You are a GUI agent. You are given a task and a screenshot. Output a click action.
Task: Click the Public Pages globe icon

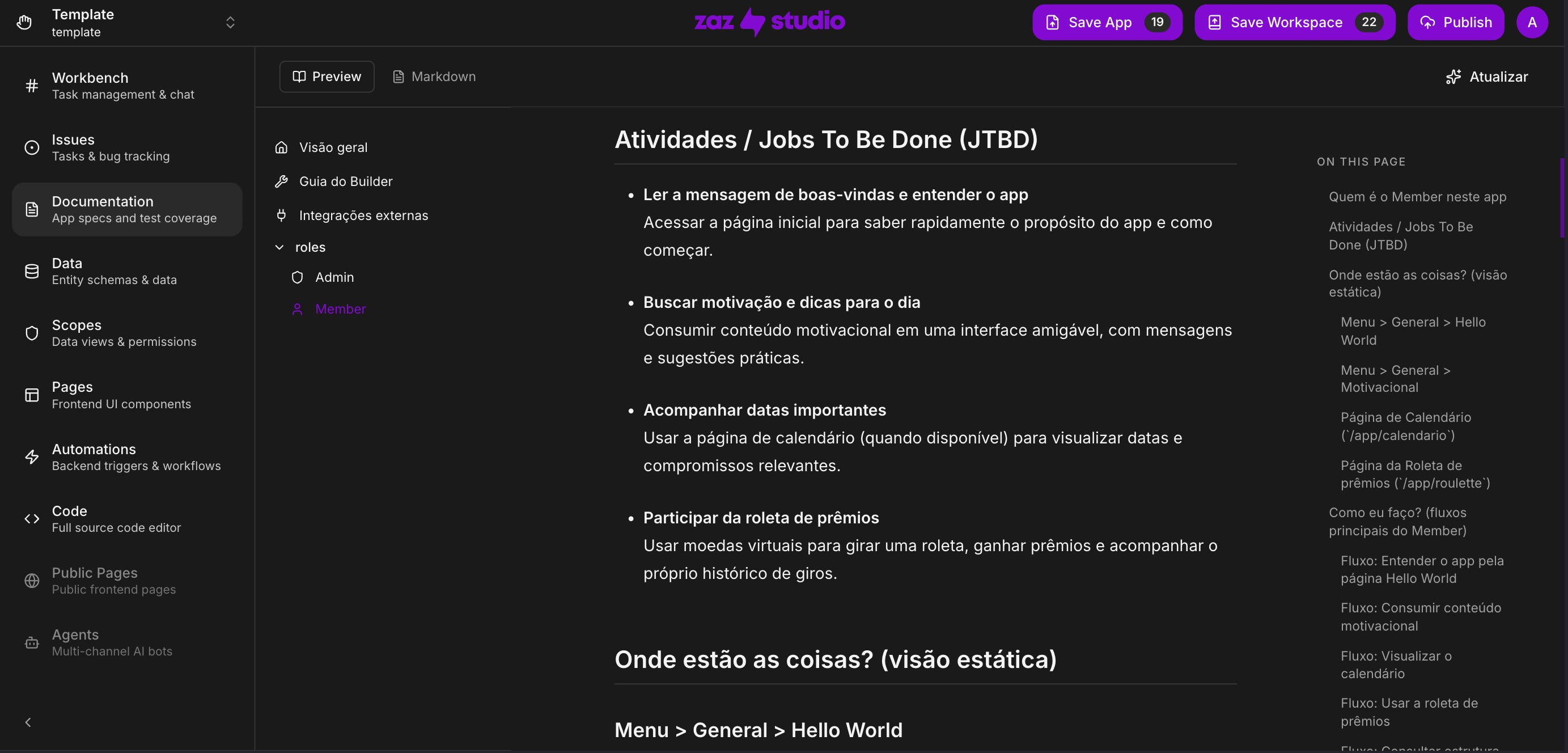(32, 581)
